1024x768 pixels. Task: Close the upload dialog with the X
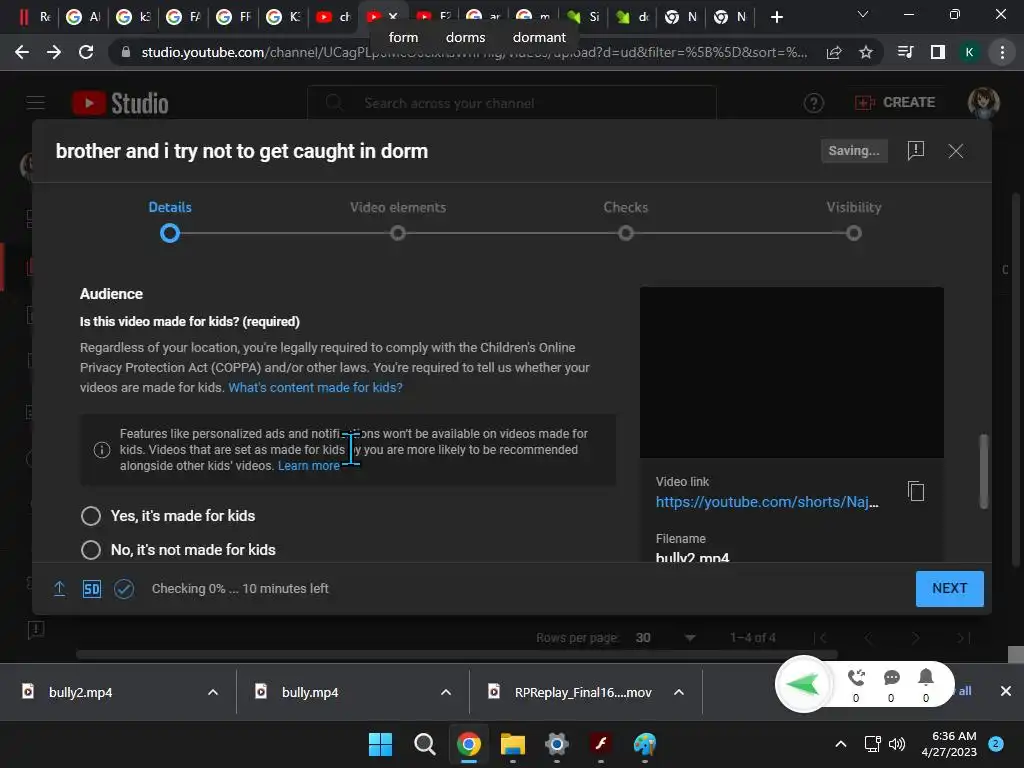tap(955, 151)
